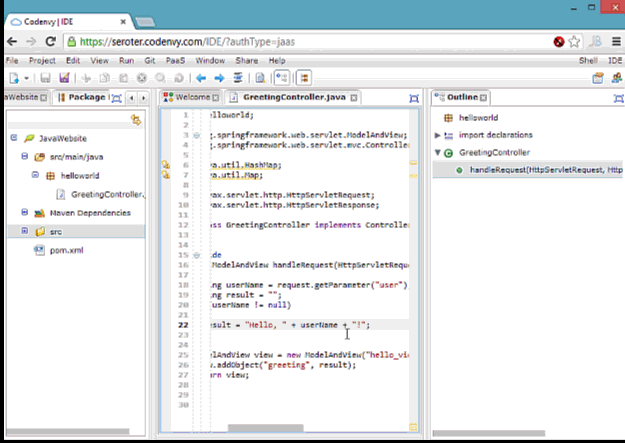
Task: Toggle the Package Explorer toolbar button
Action: tap(304, 78)
